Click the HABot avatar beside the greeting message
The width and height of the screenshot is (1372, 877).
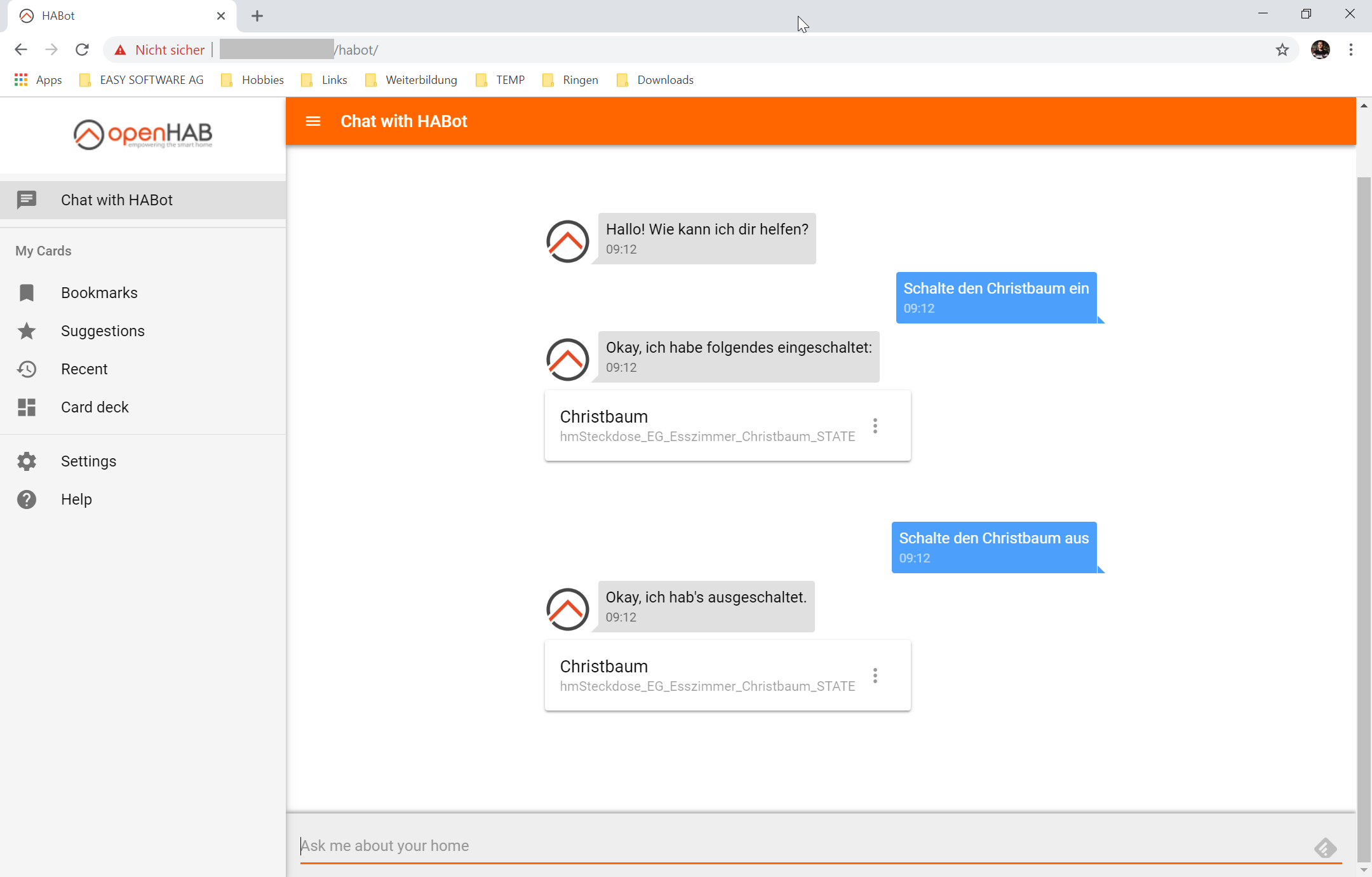568,241
